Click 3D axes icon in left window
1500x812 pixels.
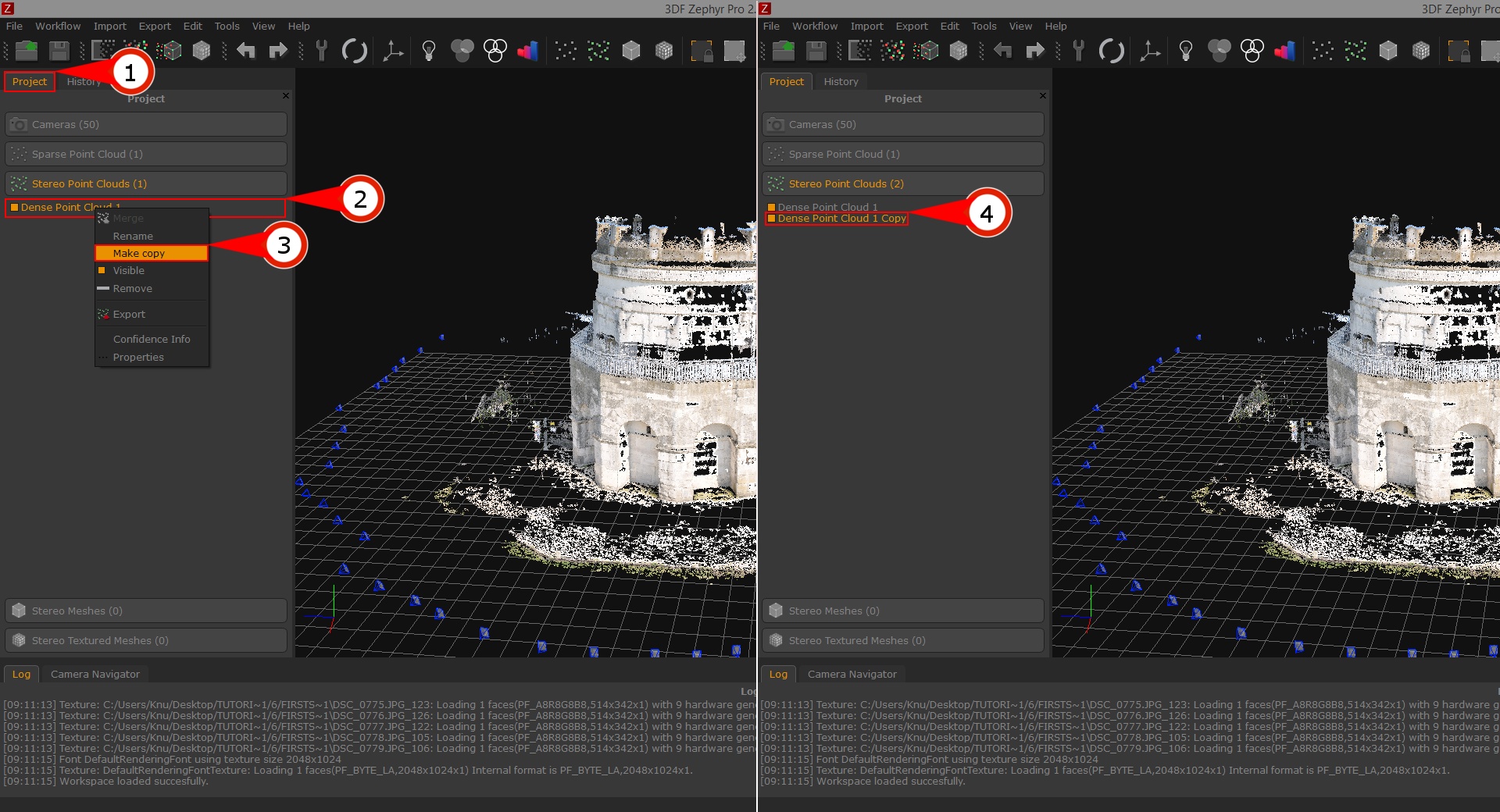(392, 51)
